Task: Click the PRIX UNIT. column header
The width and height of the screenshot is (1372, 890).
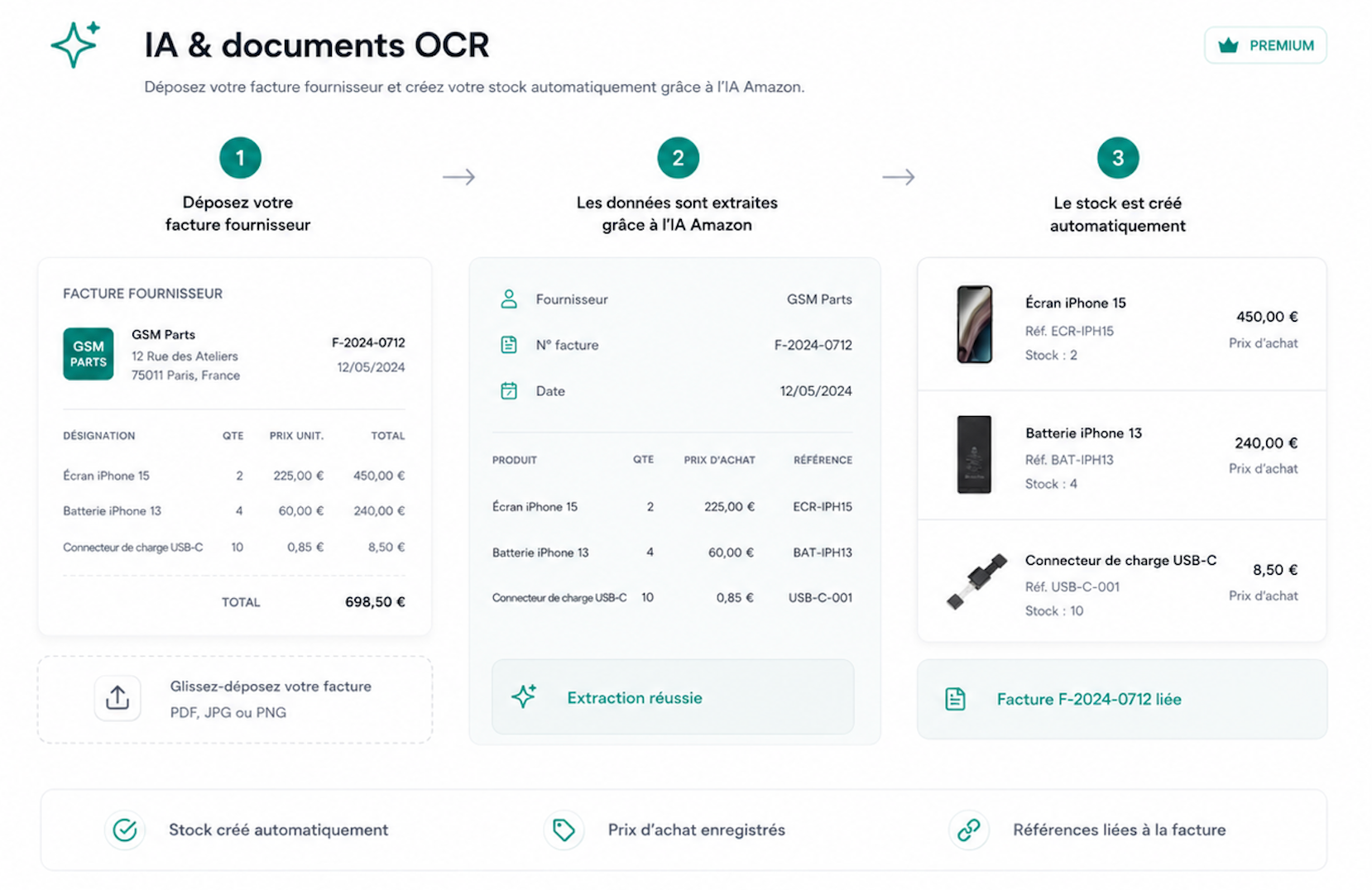Action: [296, 436]
